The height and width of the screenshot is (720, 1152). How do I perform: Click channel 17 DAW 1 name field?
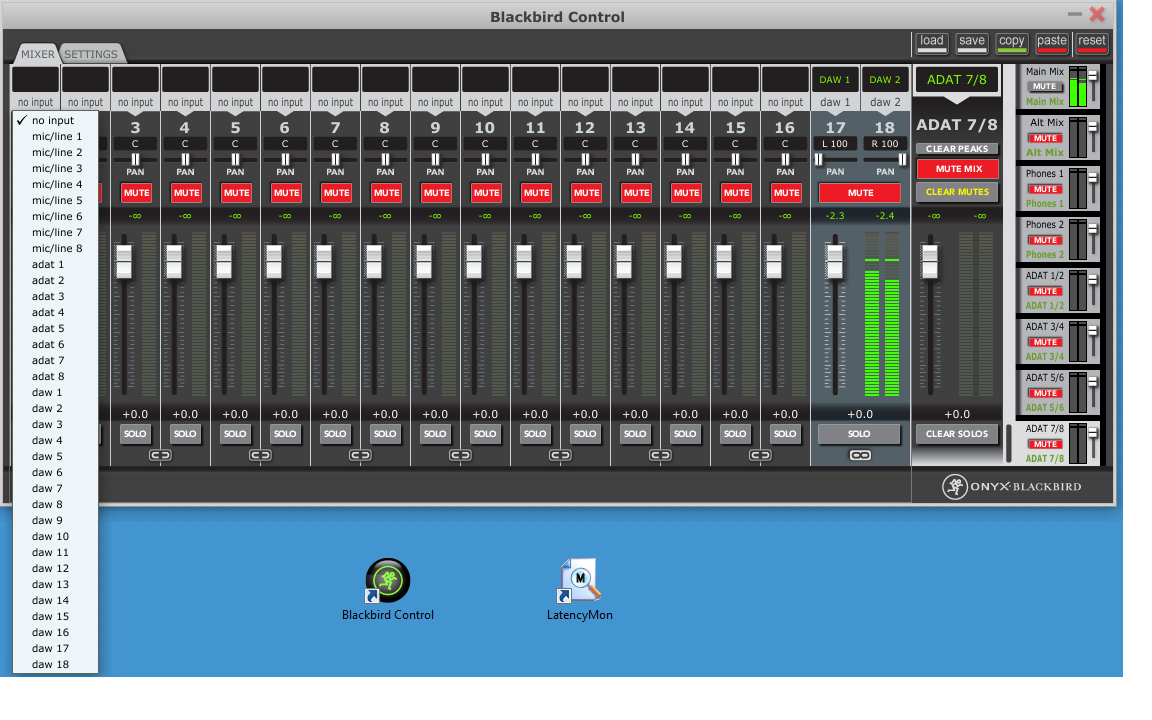tap(835, 79)
